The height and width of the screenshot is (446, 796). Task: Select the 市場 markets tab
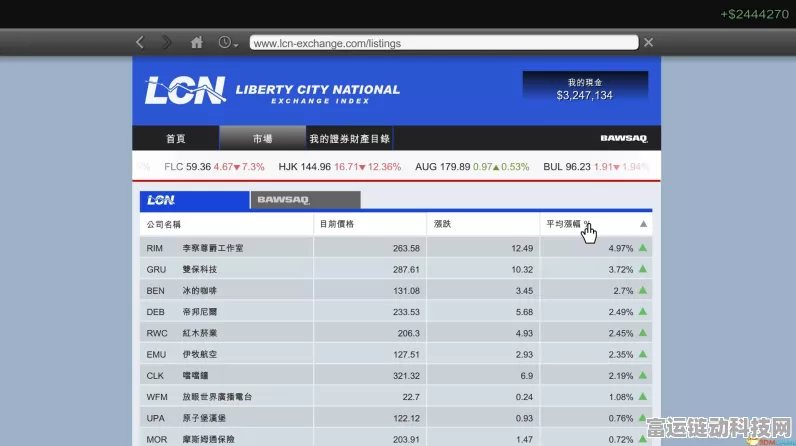coord(262,139)
